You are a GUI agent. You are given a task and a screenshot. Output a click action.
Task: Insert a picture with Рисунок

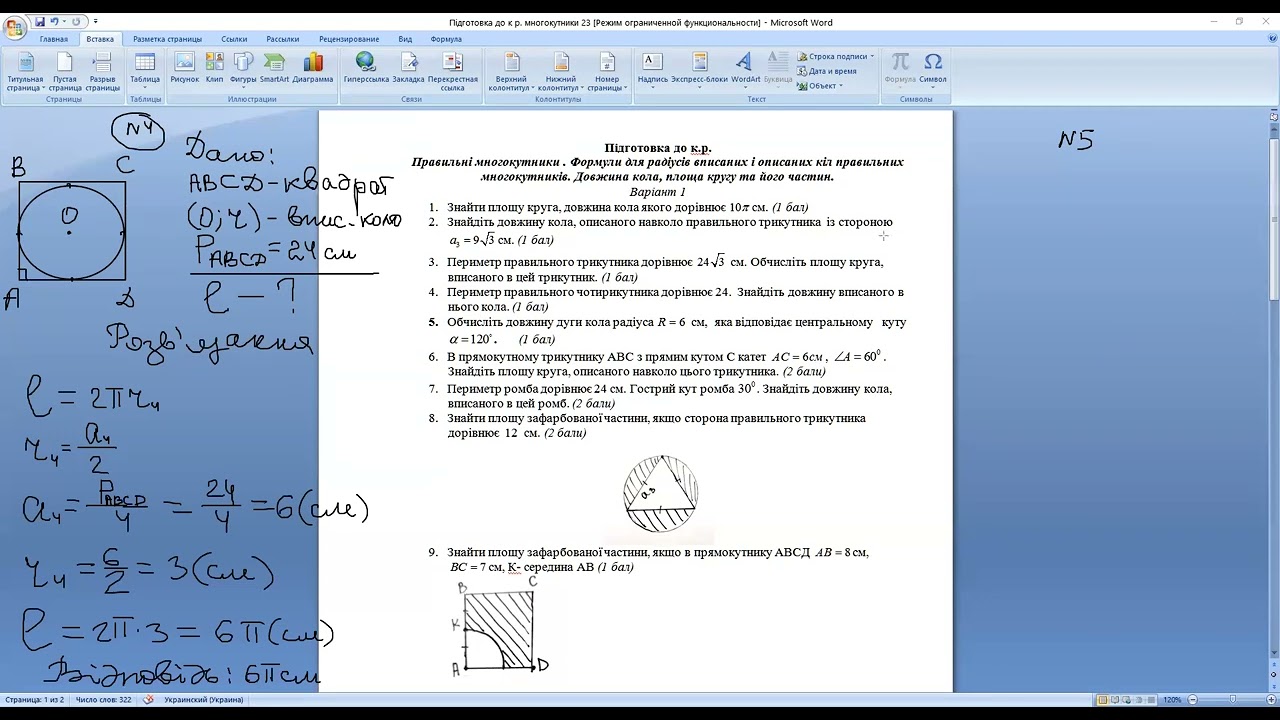[x=185, y=68]
